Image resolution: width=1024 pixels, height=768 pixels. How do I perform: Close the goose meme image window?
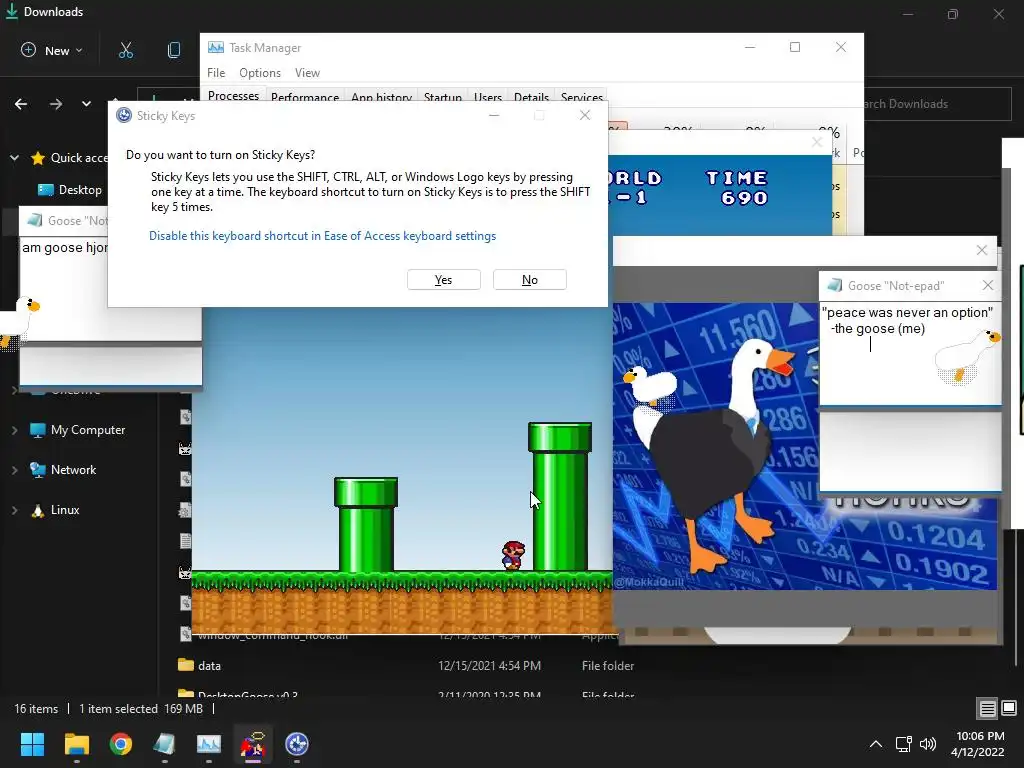pyautogui.click(x=982, y=250)
